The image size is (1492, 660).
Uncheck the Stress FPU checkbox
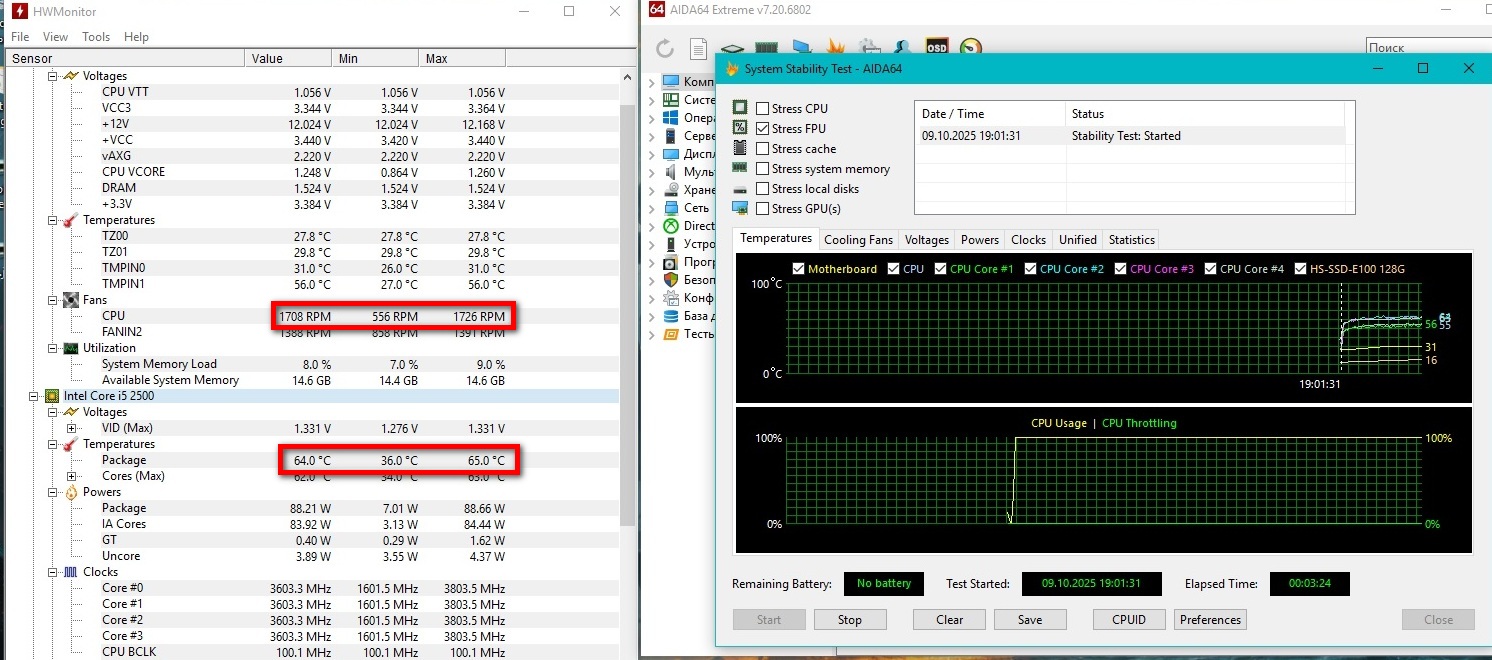tap(763, 128)
